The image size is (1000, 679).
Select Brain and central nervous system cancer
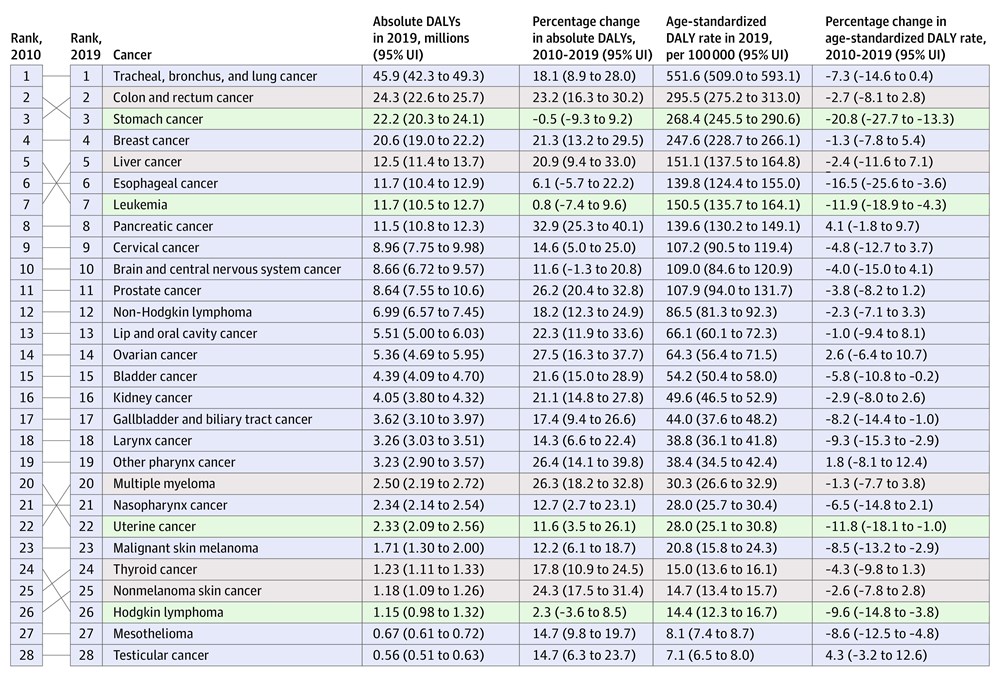click(x=226, y=269)
